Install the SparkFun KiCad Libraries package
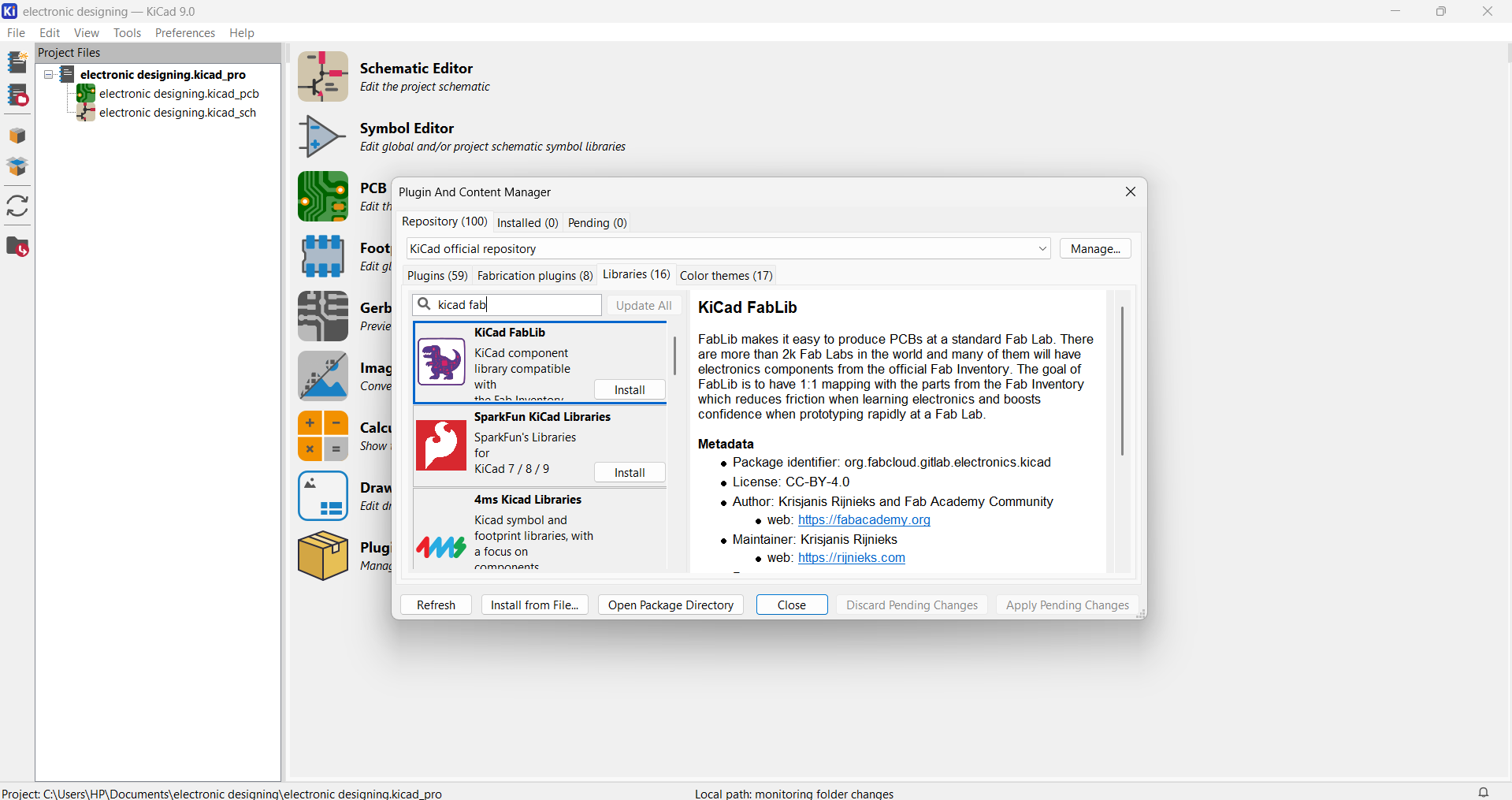 pyautogui.click(x=630, y=473)
